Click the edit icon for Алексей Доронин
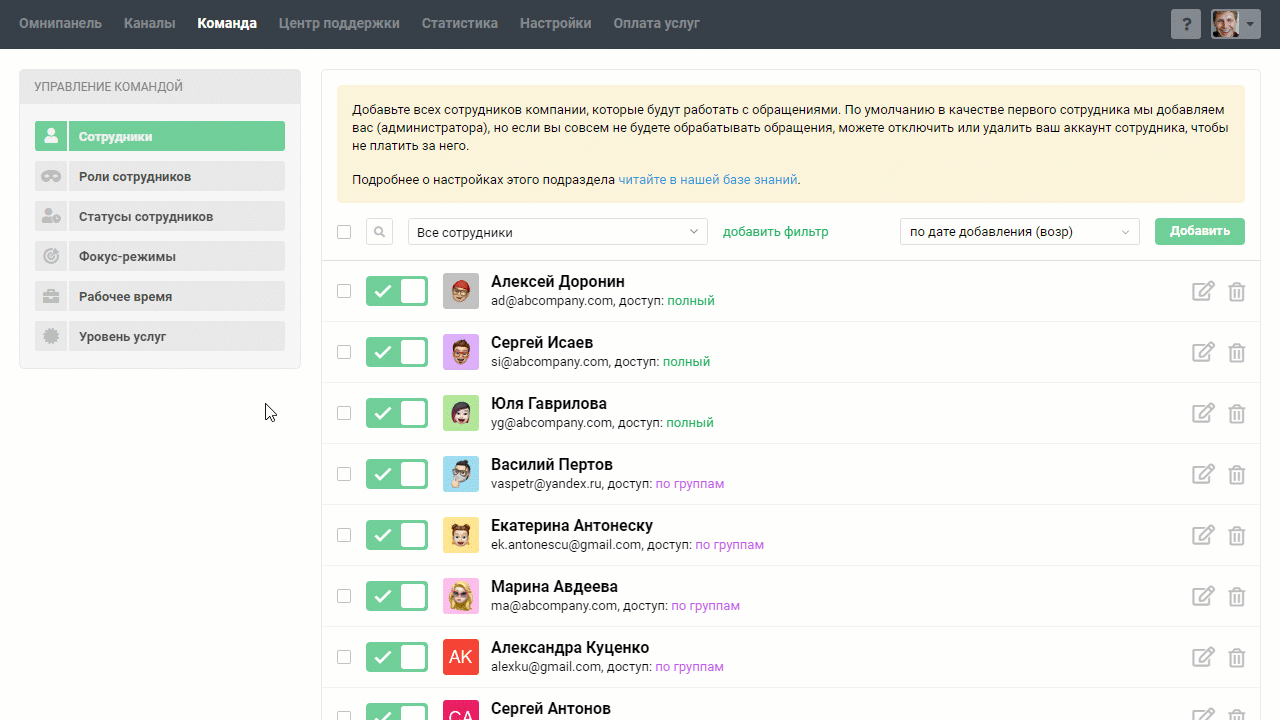The width and height of the screenshot is (1280, 720). (1203, 291)
